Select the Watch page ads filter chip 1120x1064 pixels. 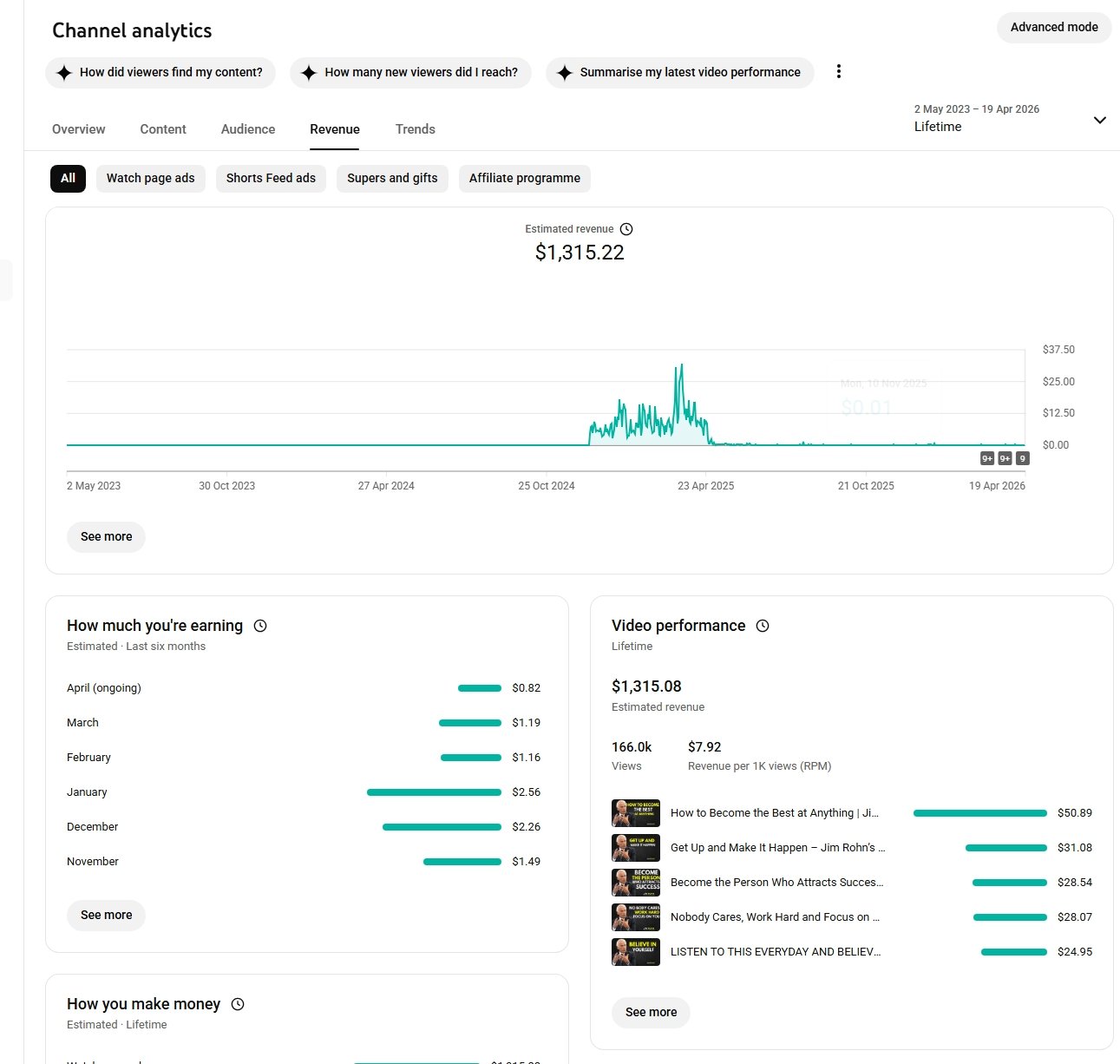tap(150, 179)
